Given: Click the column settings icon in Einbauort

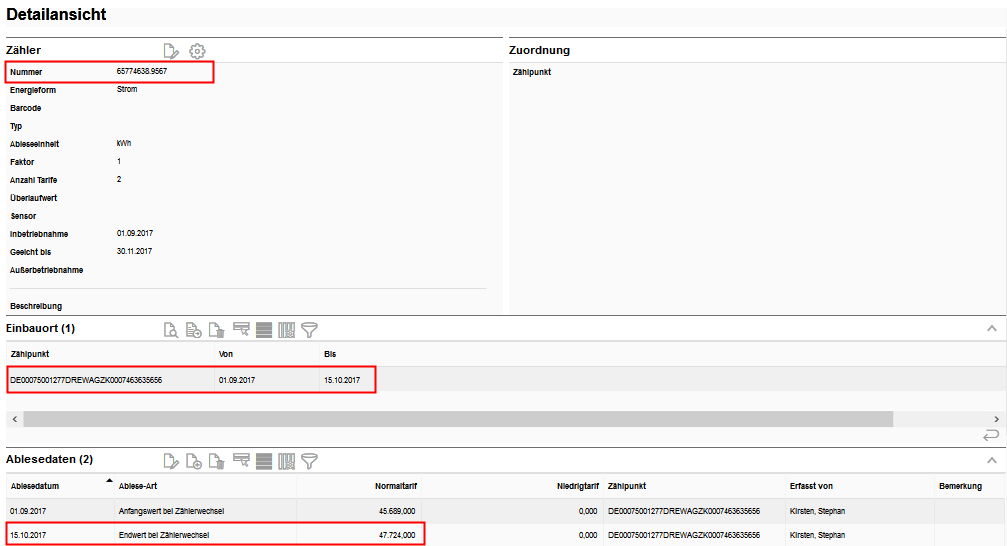Looking at the screenshot, I should [x=287, y=329].
